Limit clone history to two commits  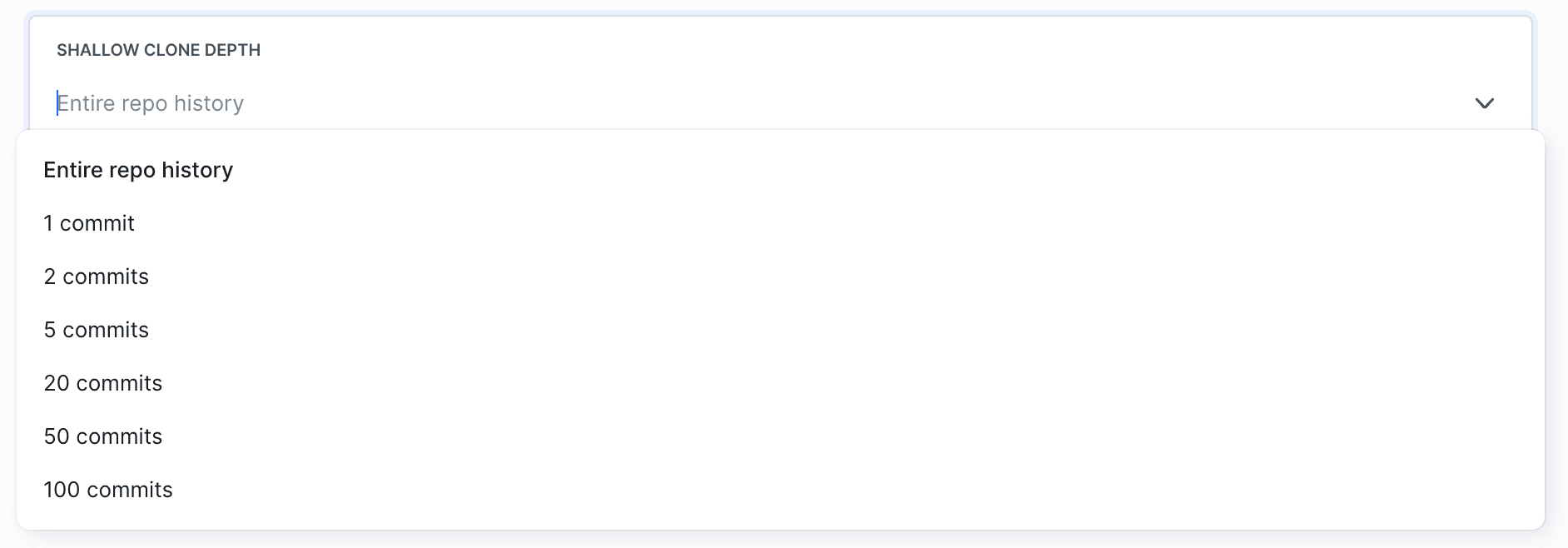(x=97, y=276)
